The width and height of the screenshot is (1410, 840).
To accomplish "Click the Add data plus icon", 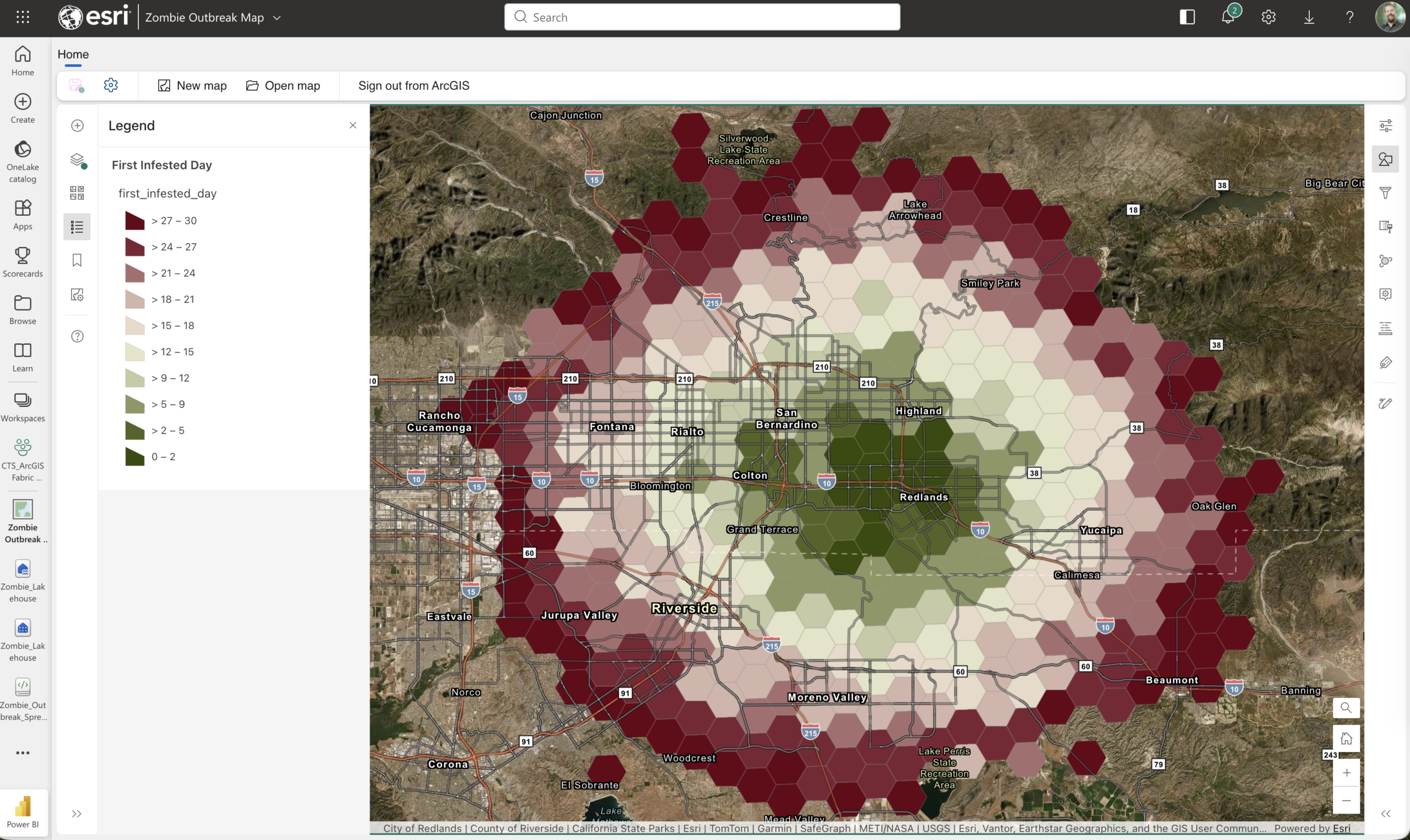I will coord(78,126).
